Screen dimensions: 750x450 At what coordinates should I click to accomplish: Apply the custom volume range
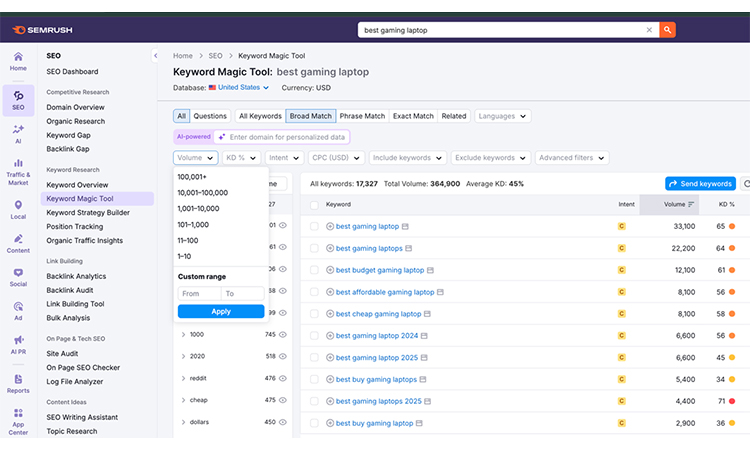[x=221, y=311]
